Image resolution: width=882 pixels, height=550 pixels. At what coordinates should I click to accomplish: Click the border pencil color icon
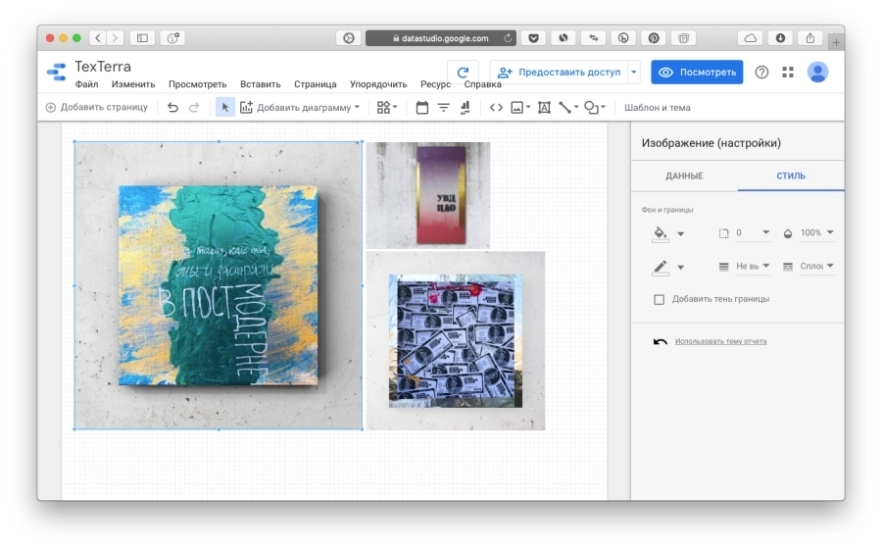[x=660, y=267]
